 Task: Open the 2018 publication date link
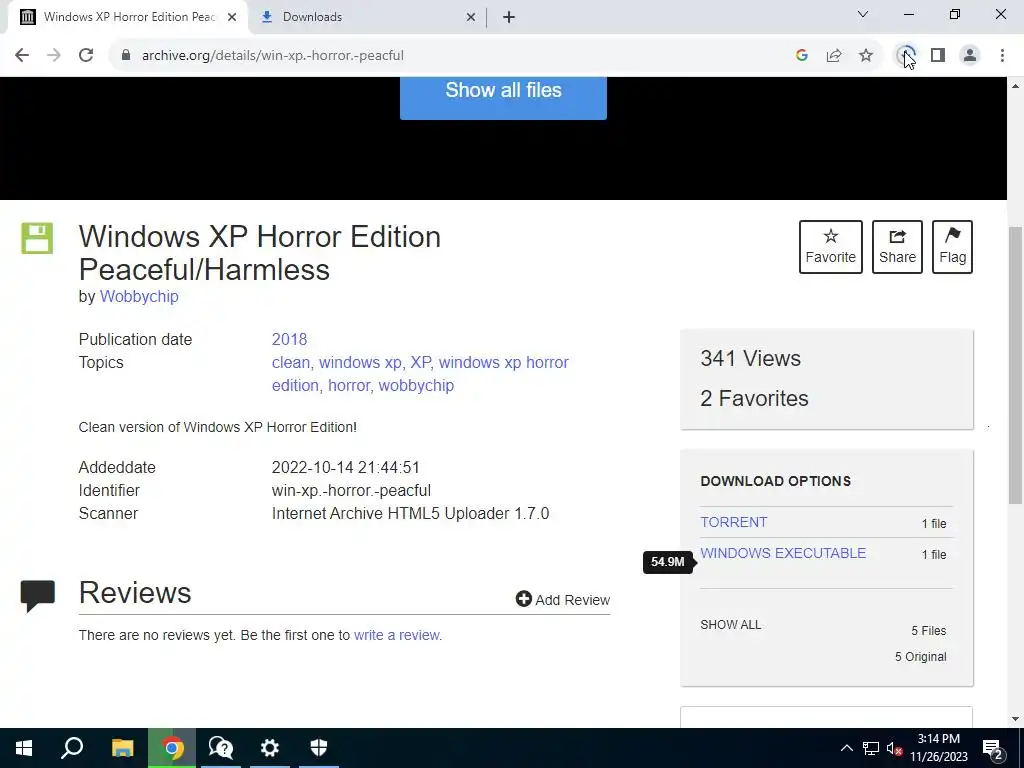[289, 340]
